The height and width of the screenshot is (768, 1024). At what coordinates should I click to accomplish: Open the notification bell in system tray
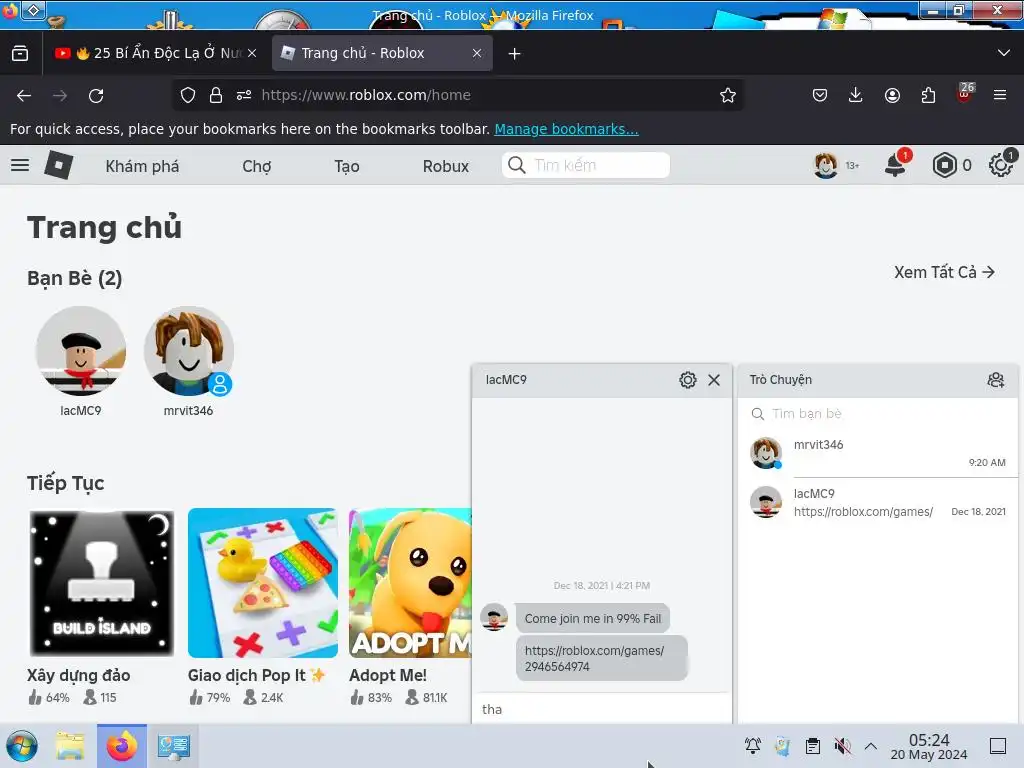point(752,746)
